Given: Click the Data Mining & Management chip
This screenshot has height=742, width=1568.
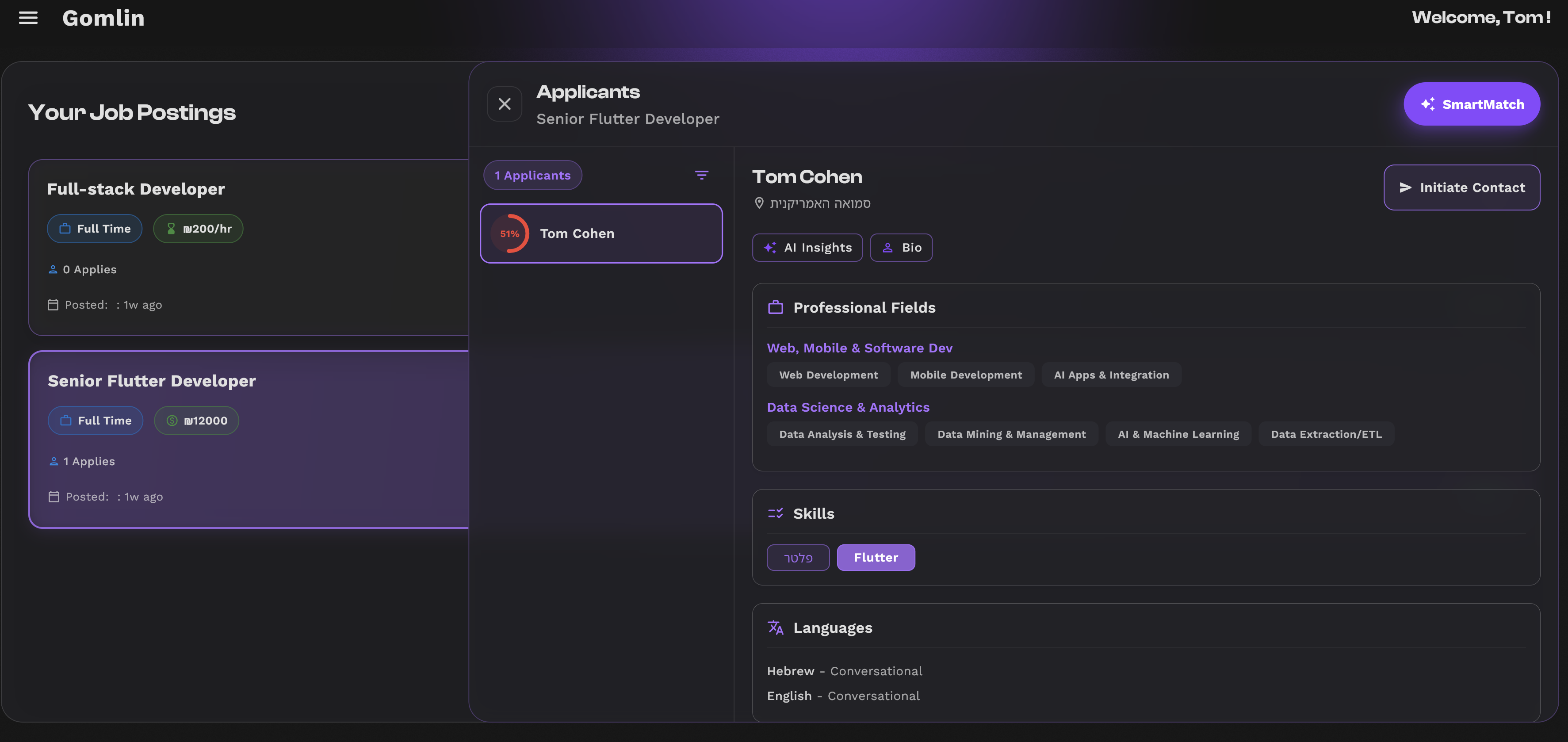Looking at the screenshot, I should [1011, 434].
